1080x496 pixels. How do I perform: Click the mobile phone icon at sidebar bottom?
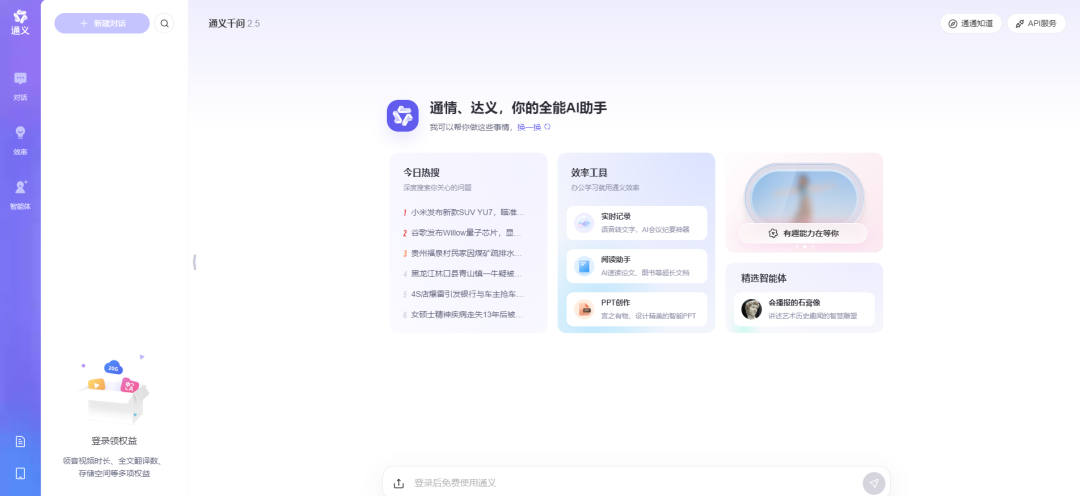point(20,473)
